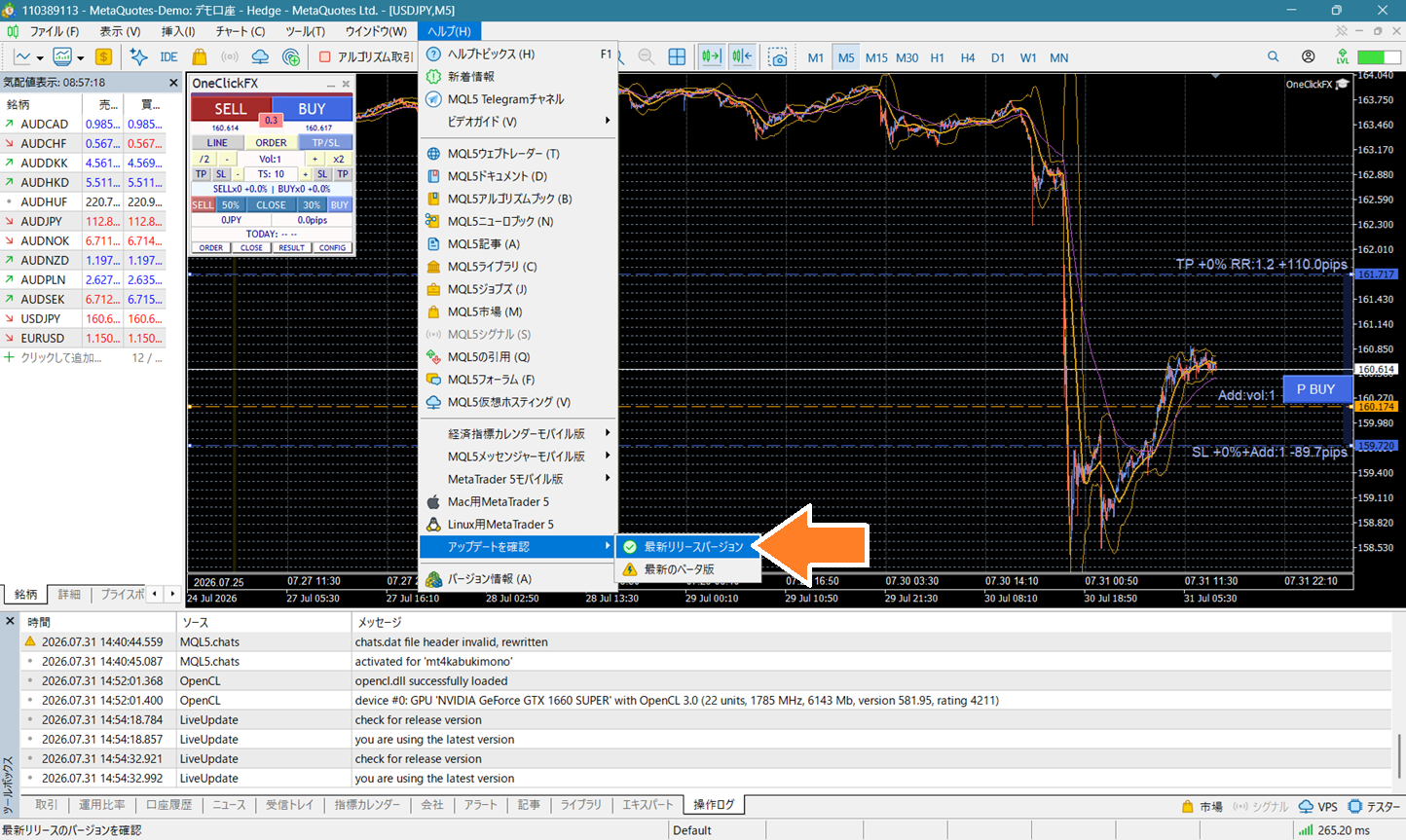1406x840 pixels.
Task: Click the zoom out magnifier in the chart toolbar
Action: pos(647,57)
